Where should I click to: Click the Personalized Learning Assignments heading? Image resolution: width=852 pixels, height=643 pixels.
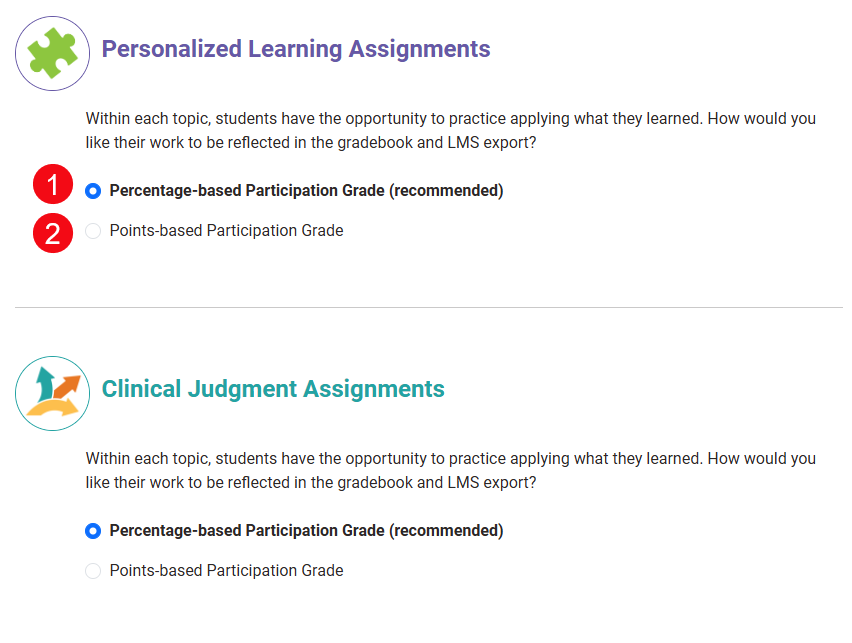[x=296, y=48]
